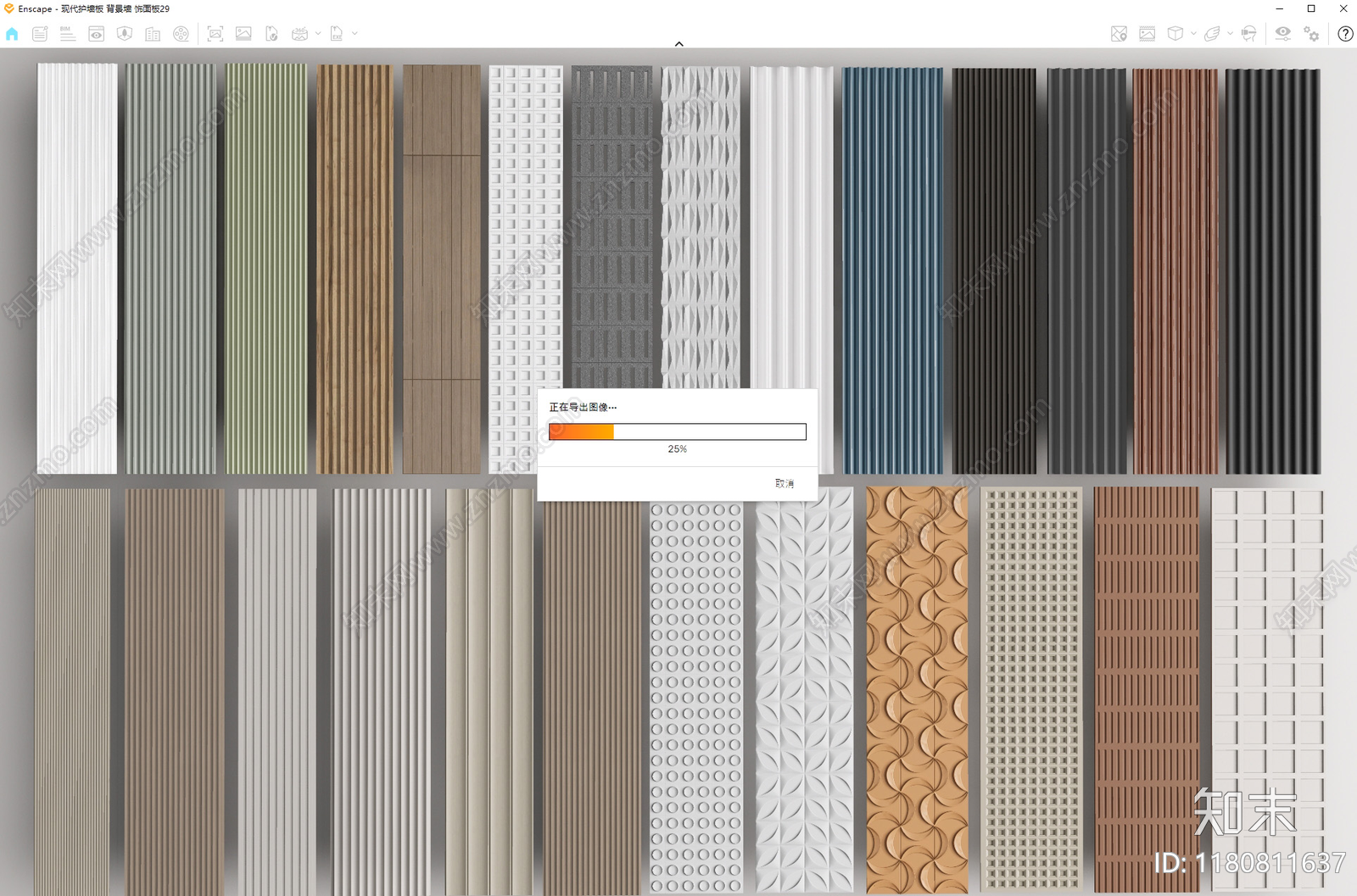Expand the wing navigation dropdown arrow
This screenshot has height=896, width=1357.
coord(1230,34)
